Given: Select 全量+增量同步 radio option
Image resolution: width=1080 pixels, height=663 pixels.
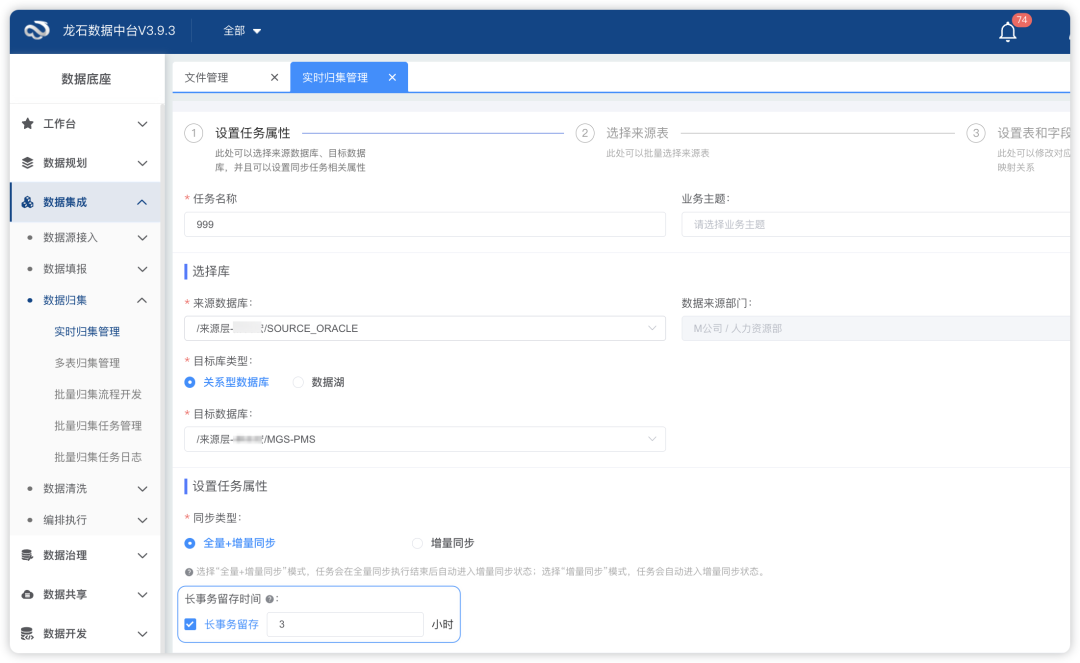Looking at the screenshot, I should click(x=189, y=544).
